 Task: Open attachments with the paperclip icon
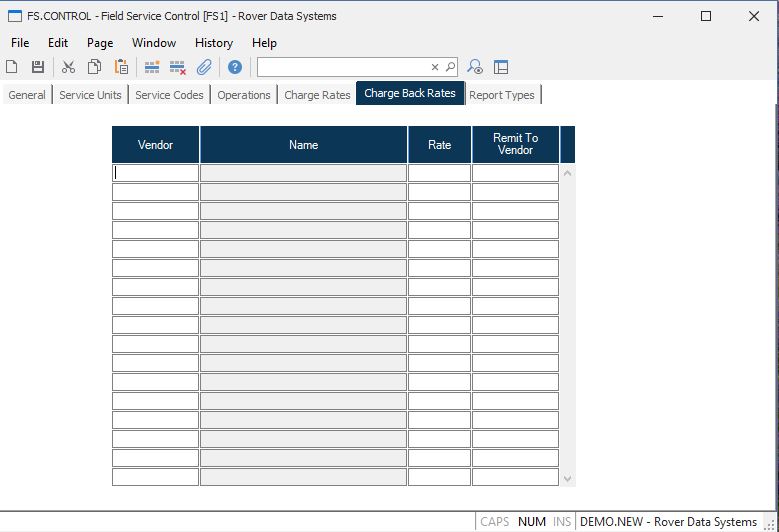tap(204, 67)
